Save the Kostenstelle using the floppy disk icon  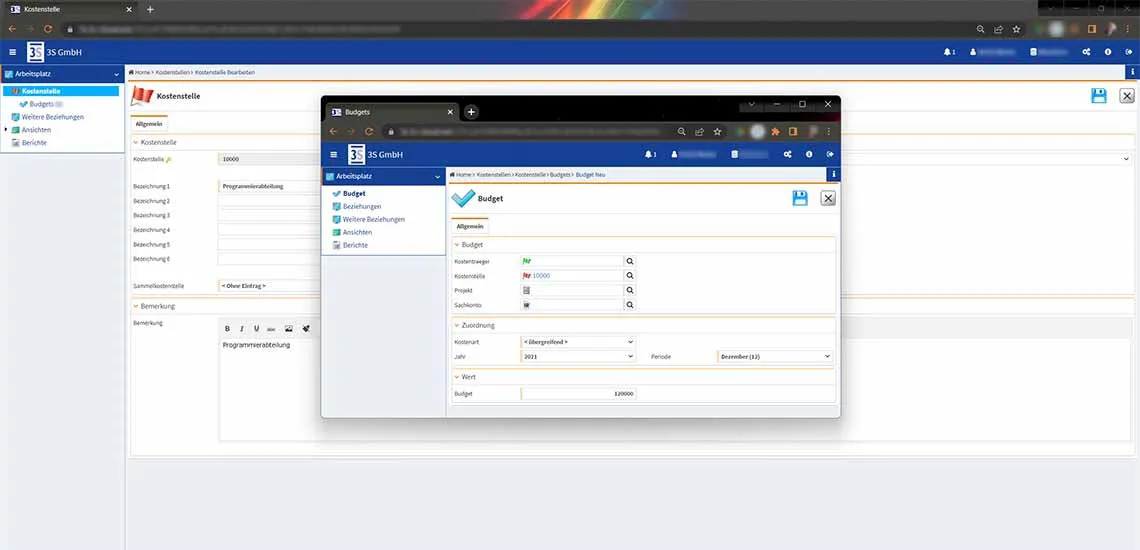click(1098, 95)
